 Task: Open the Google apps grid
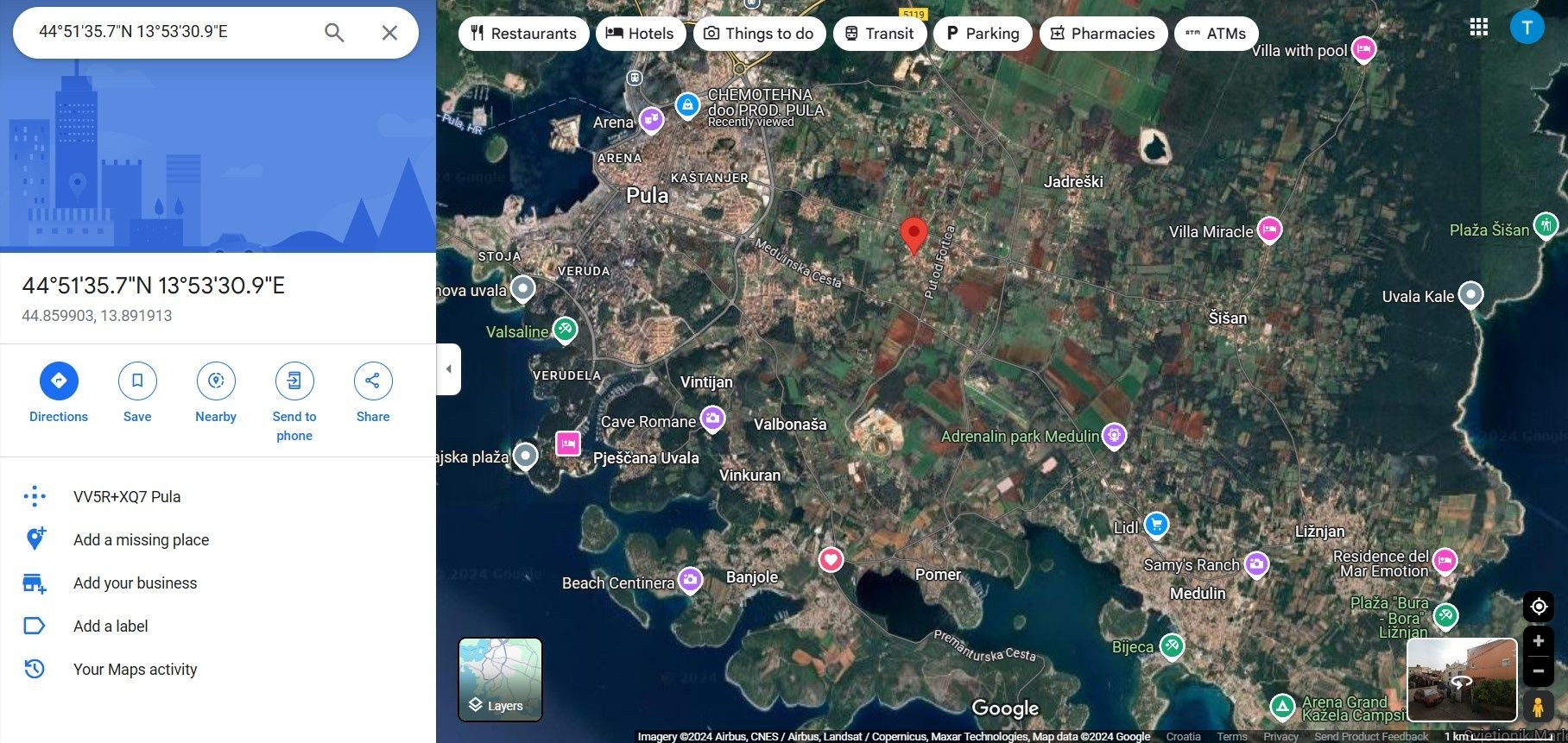click(1479, 28)
